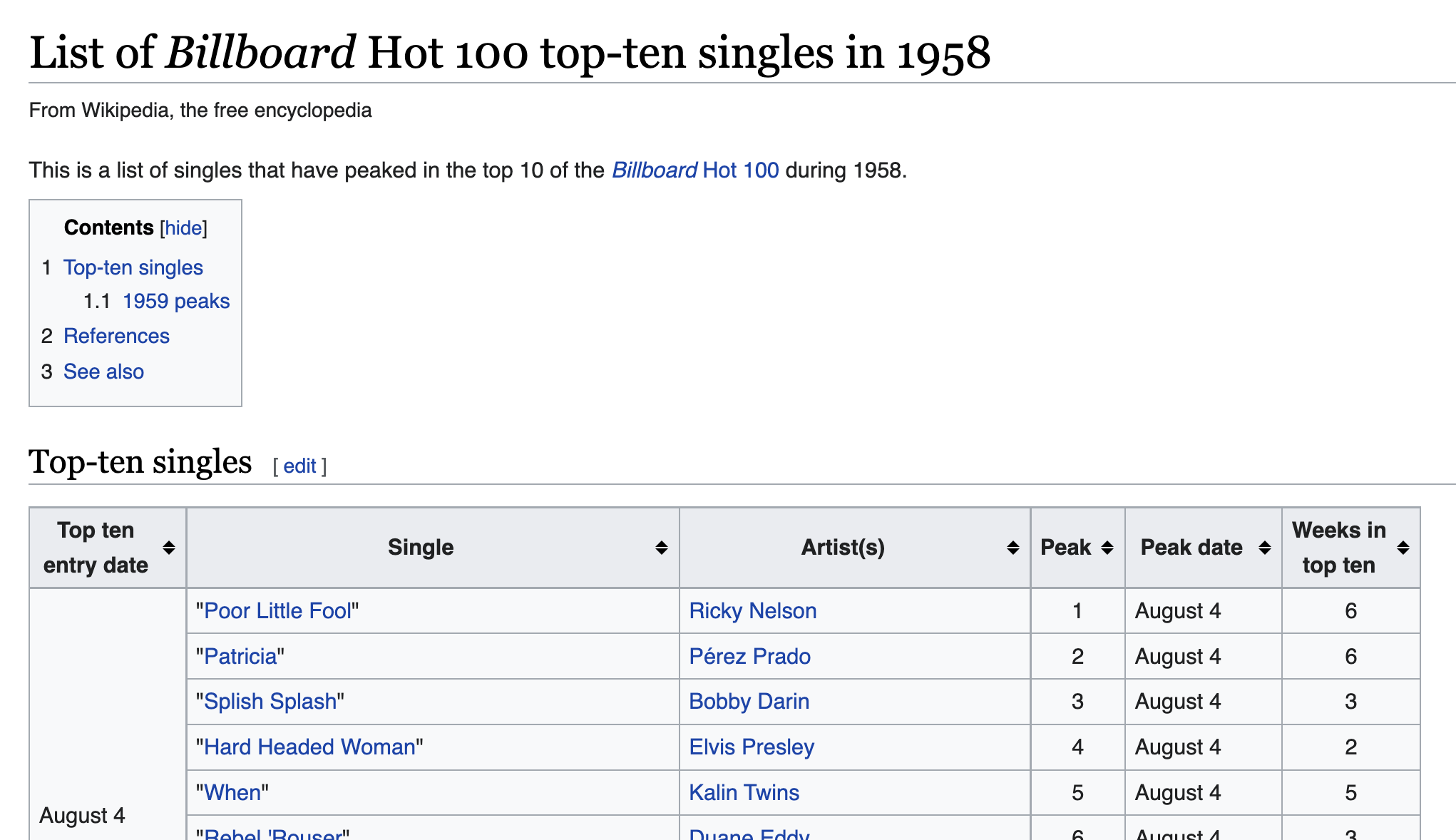Sort table by Peak column arrows
The height and width of the screenshot is (840, 1456).
(1107, 547)
